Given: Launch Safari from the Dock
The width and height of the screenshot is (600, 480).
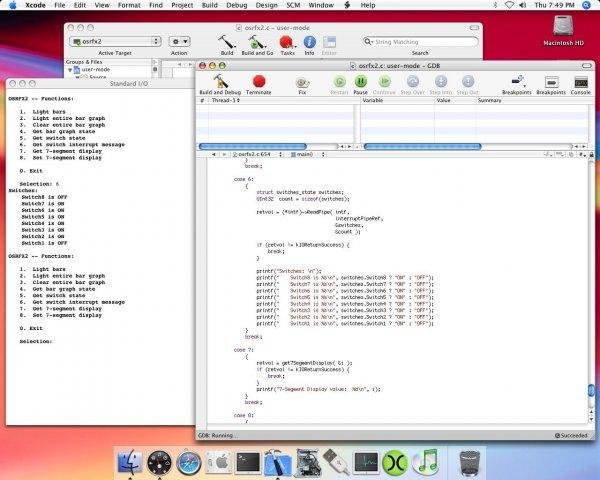Looking at the screenshot, I should [x=189, y=462].
